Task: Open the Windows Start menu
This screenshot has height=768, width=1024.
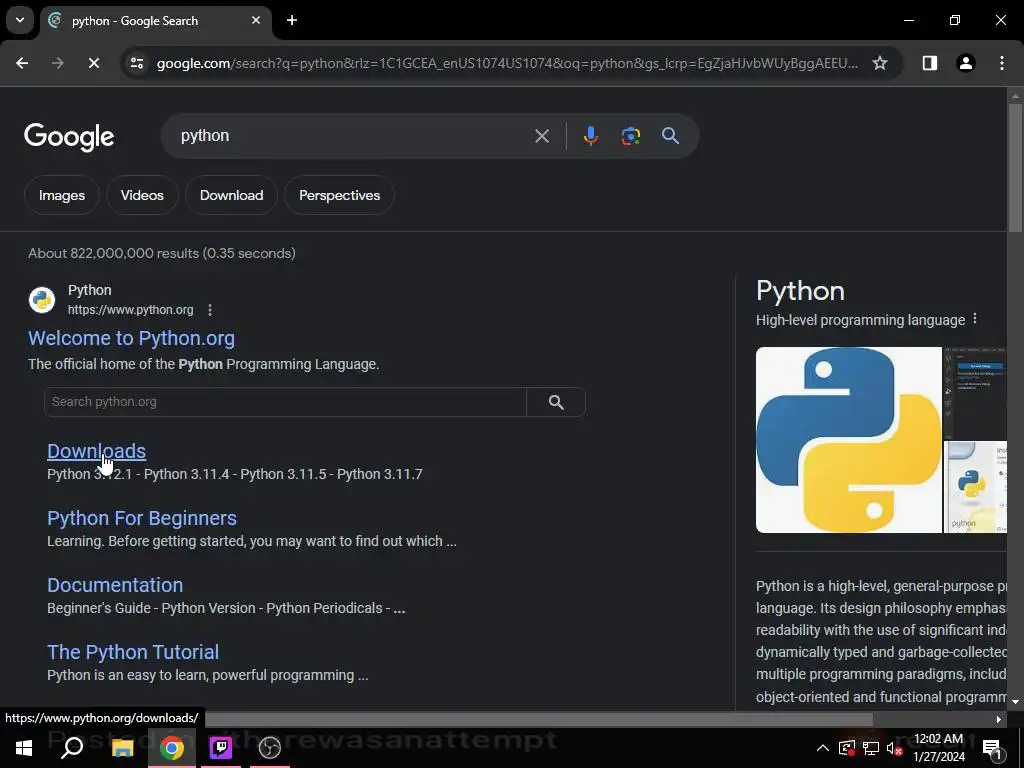Action: click(x=24, y=748)
